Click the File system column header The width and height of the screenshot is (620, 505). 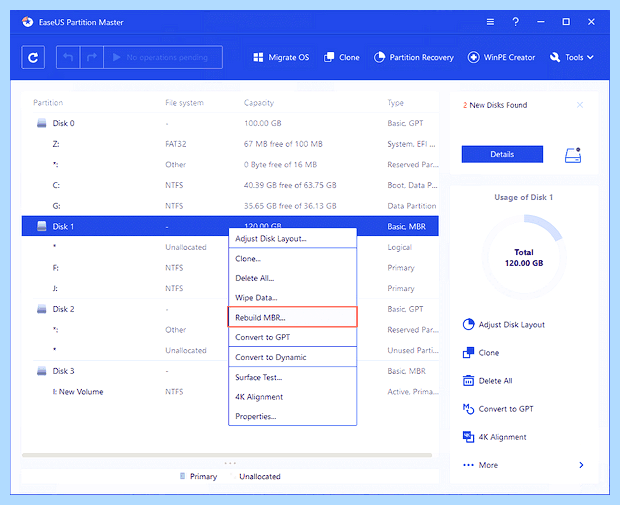(x=184, y=103)
